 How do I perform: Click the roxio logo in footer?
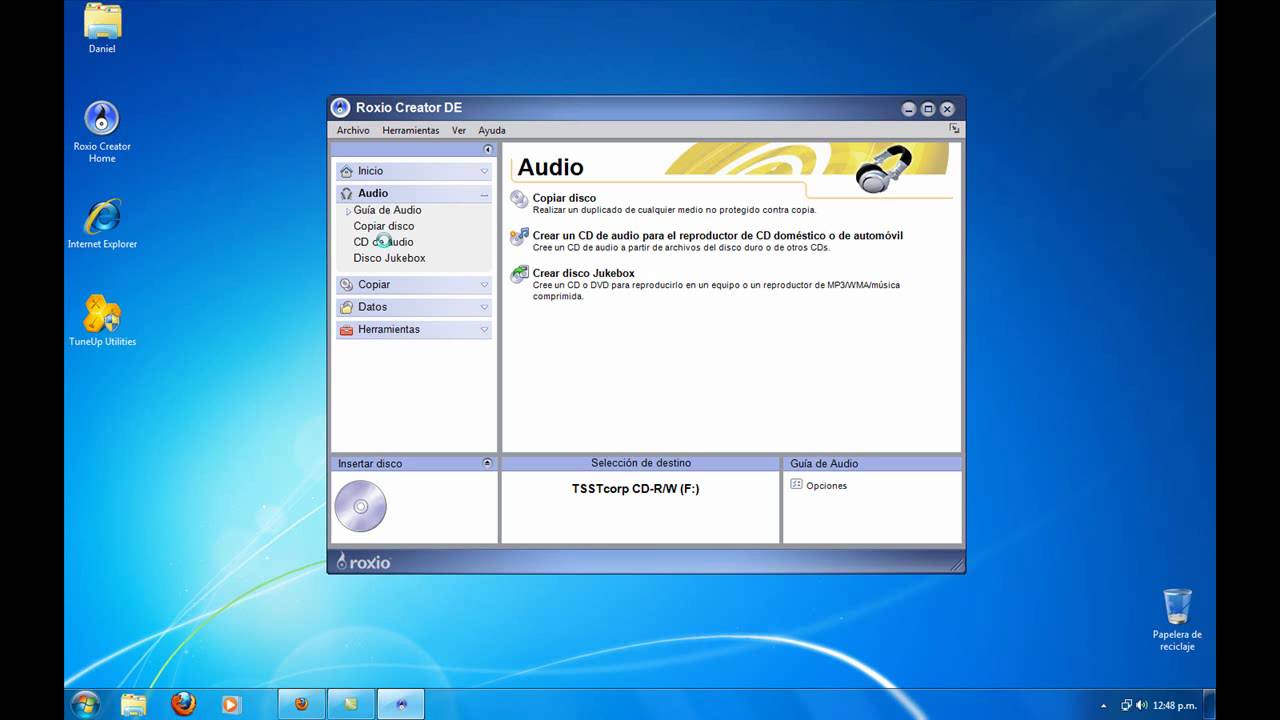pos(363,562)
